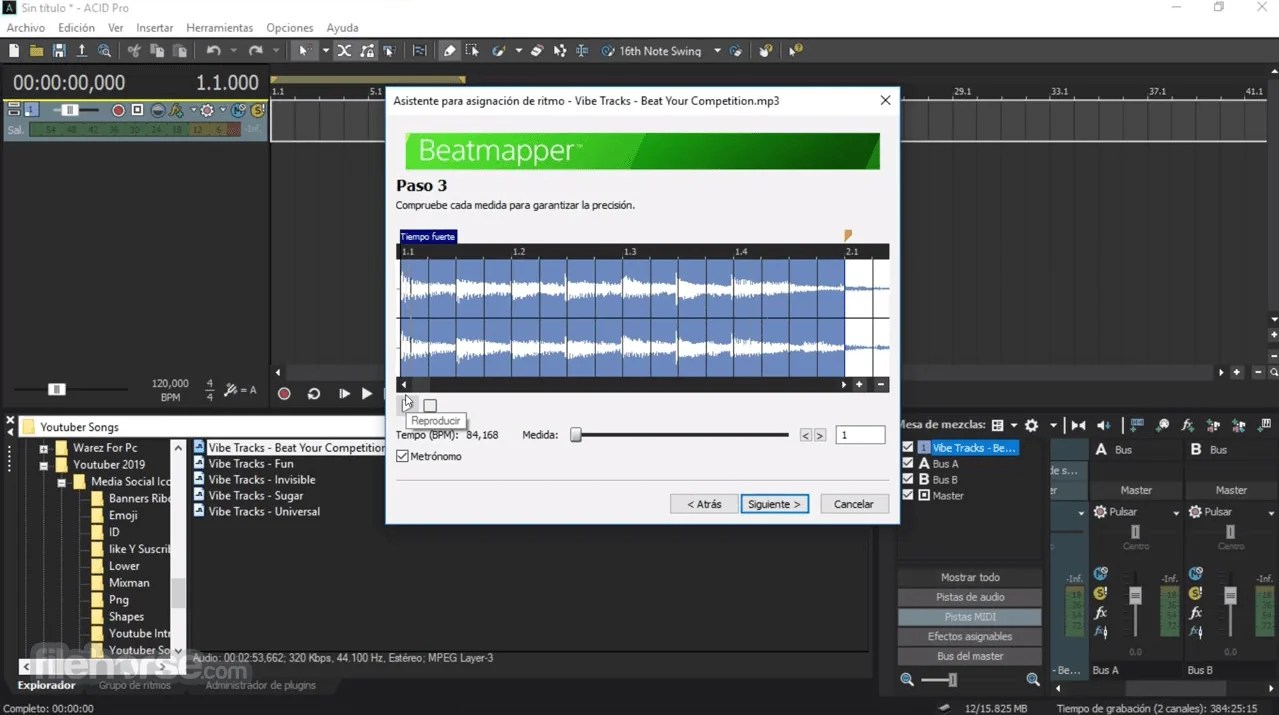1279x715 pixels.
Task: Click the New project icon in toolbar
Action: tap(14, 51)
